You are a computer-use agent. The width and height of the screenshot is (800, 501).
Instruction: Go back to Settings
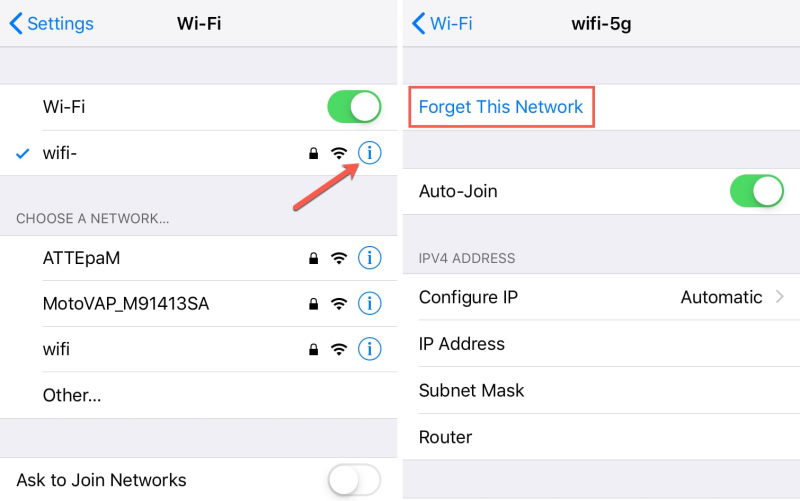tap(52, 23)
